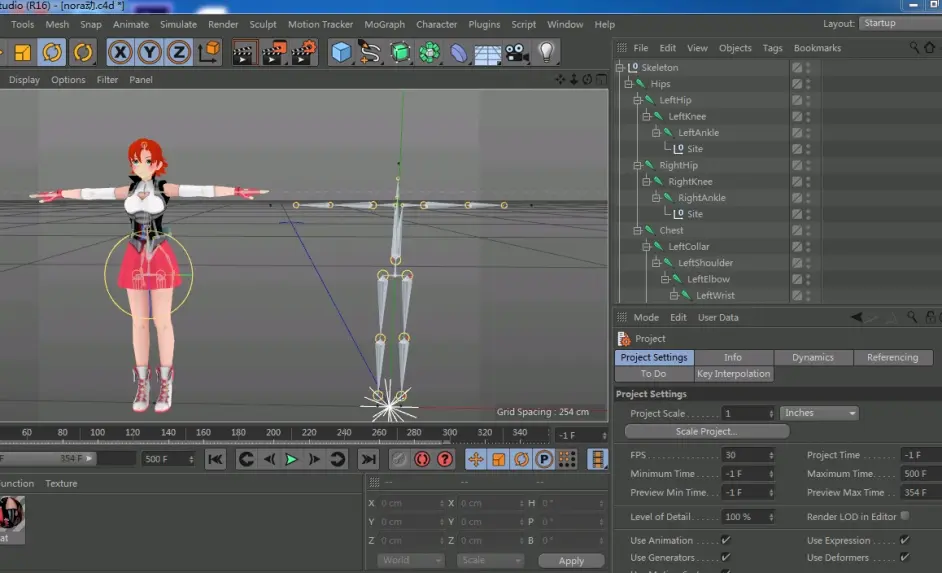
Task: Toggle the Use Animation checkbox
Action: pos(726,541)
